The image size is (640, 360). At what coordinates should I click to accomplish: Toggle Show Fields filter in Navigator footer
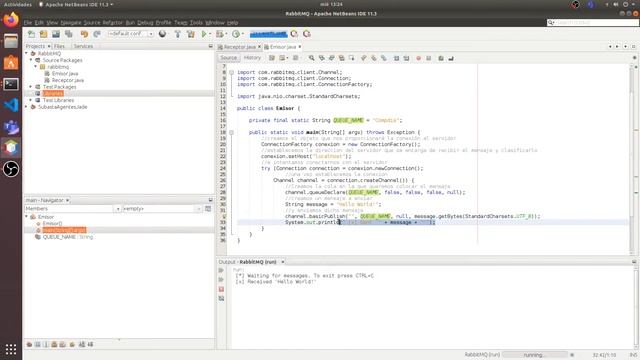(38, 344)
